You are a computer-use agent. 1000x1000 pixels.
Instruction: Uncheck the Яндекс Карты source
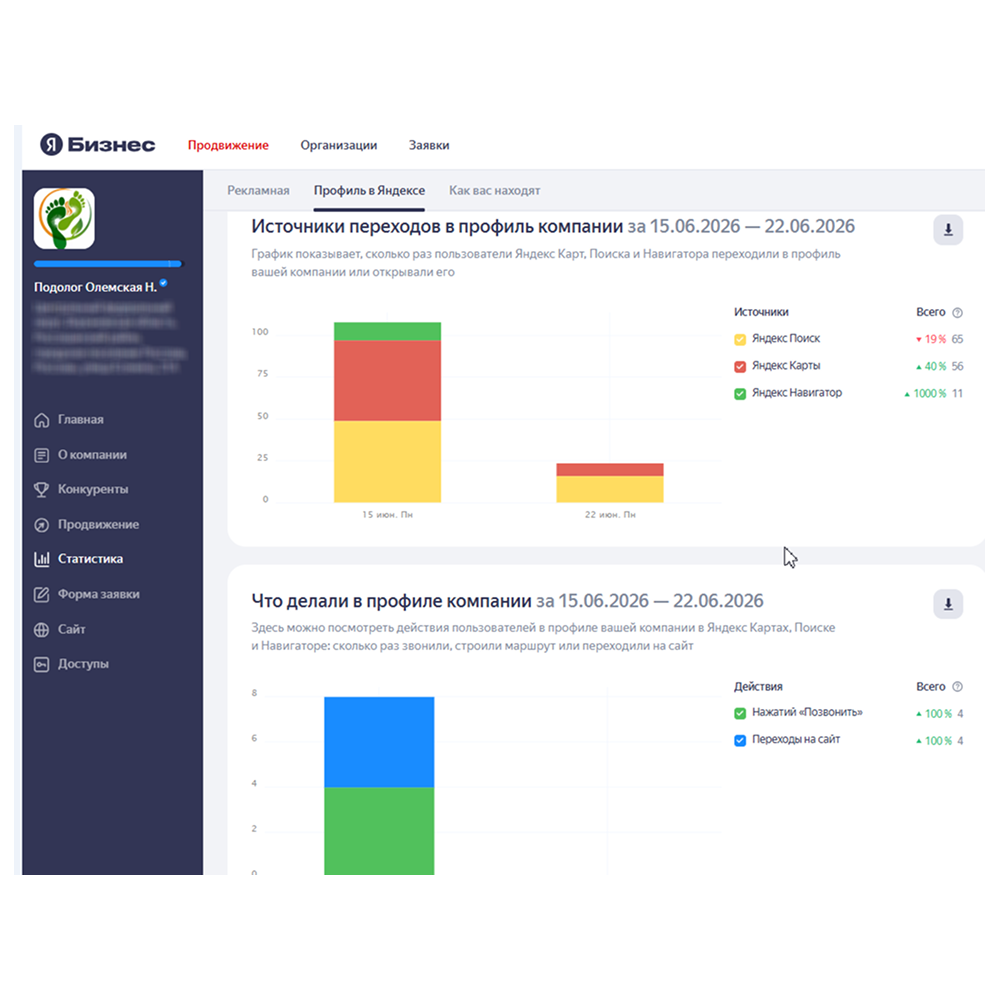click(740, 367)
